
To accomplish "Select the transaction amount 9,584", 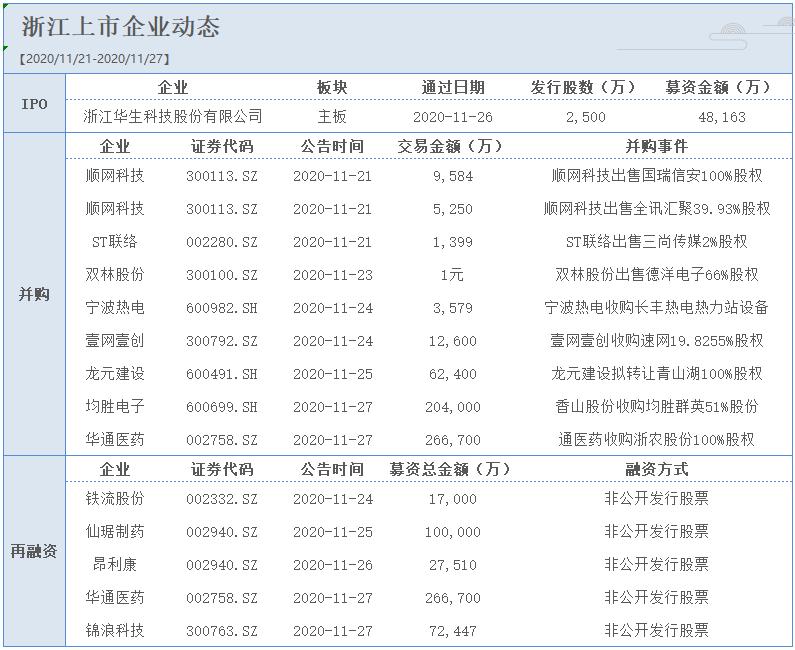I will pyautogui.click(x=453, y=176).
